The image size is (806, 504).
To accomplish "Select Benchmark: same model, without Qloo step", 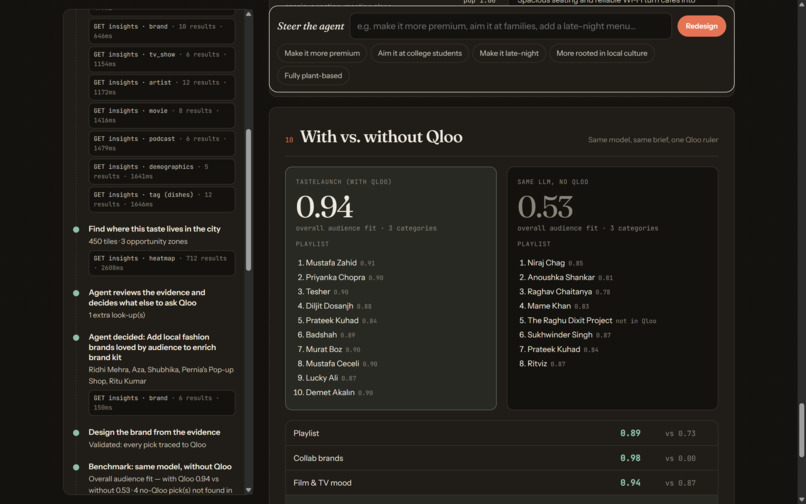I will pos(160,466).
